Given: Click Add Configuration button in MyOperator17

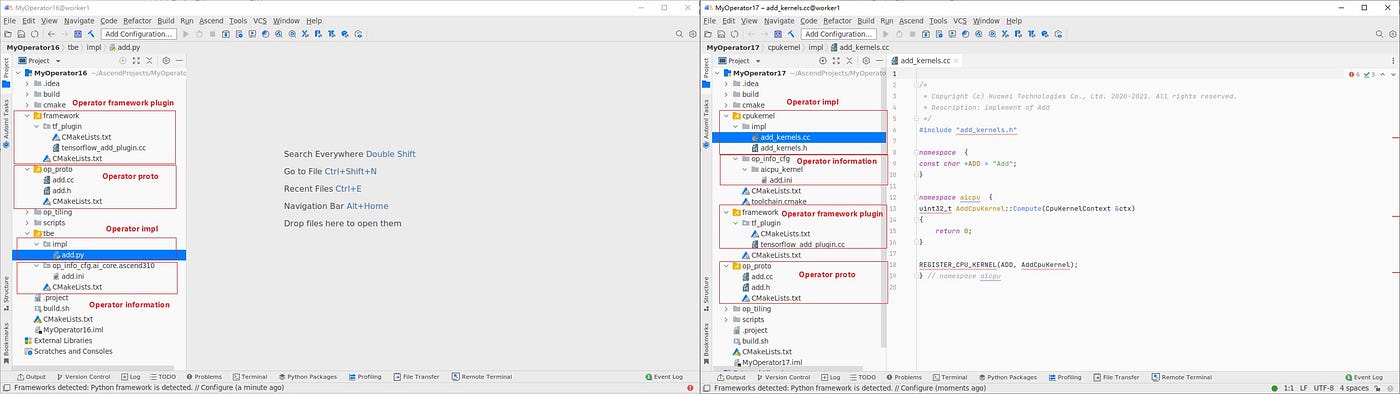Looking at the screenshot, I should click(839, 34).
